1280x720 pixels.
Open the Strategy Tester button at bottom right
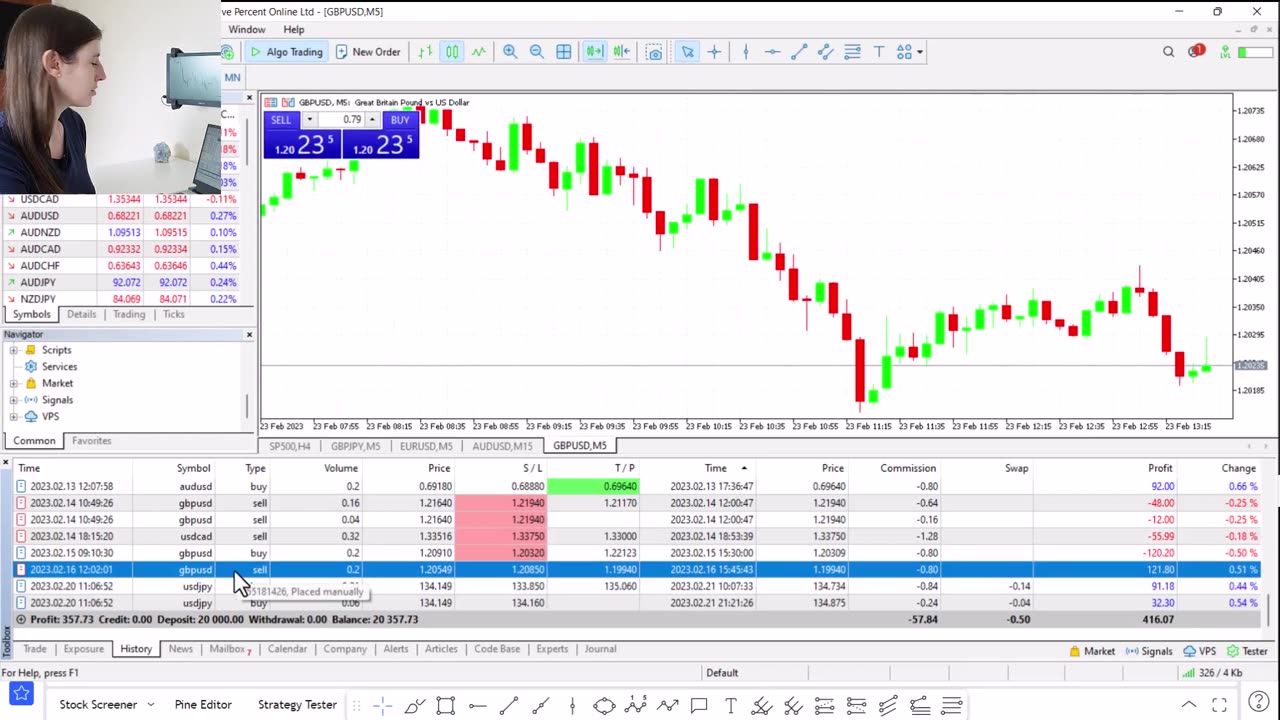click(x=1247, y=651)
